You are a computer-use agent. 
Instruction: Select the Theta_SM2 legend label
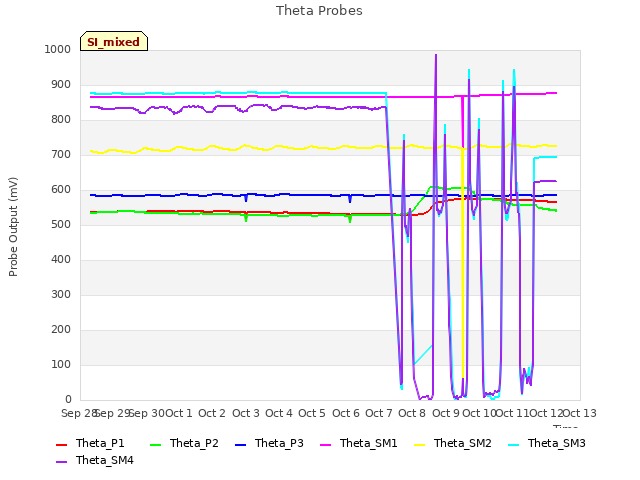click(x=462, y=443)
